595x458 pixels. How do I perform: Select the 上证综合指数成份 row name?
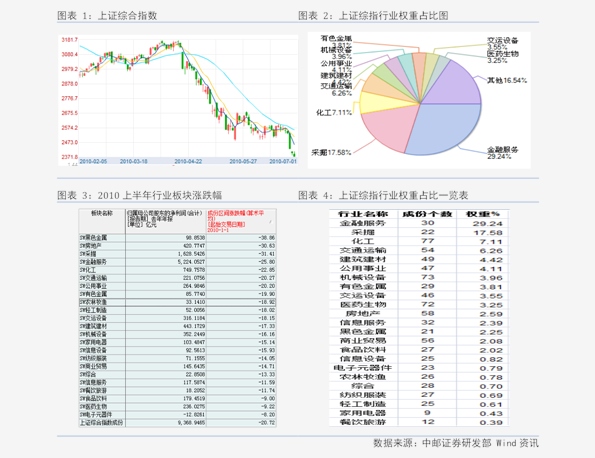pos(101,423)
